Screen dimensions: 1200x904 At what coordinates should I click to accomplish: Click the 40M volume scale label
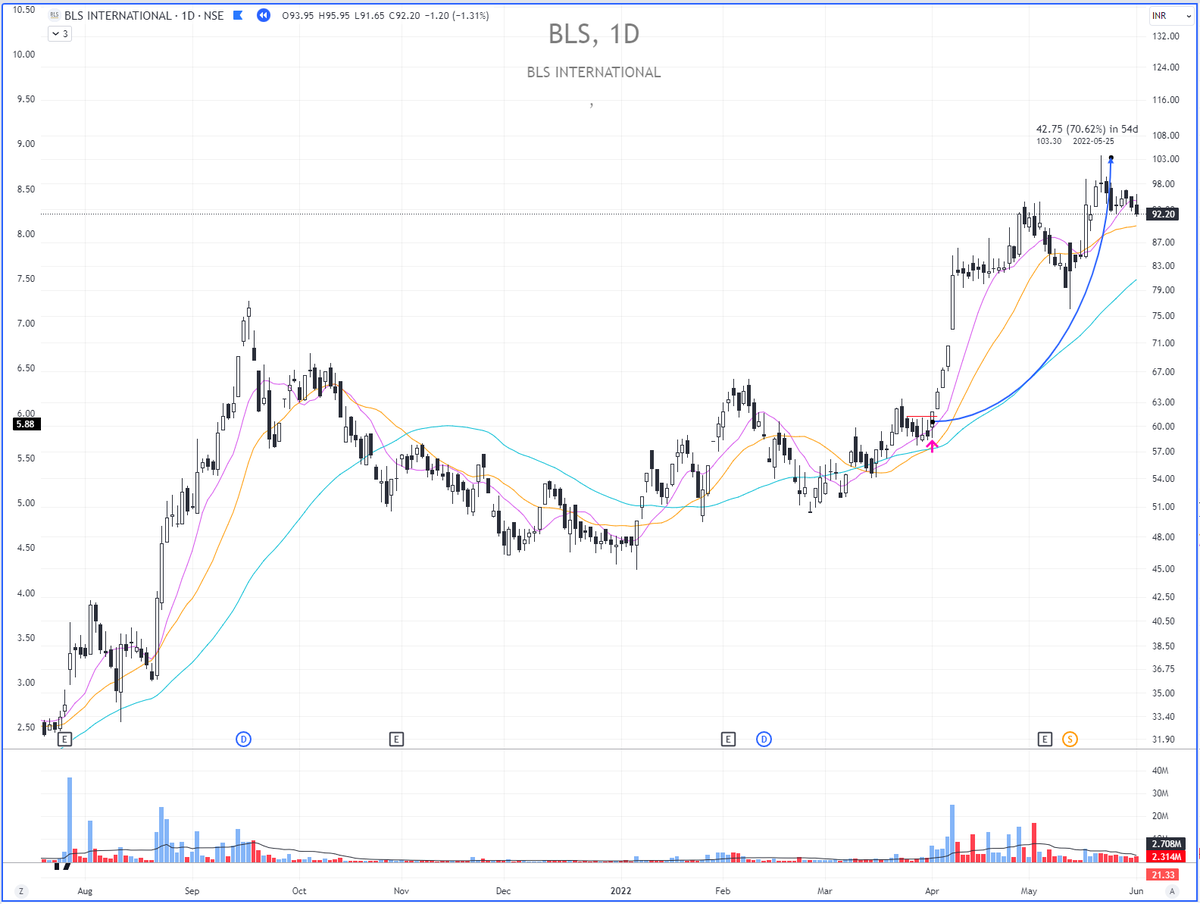[x=1160, y=771]
